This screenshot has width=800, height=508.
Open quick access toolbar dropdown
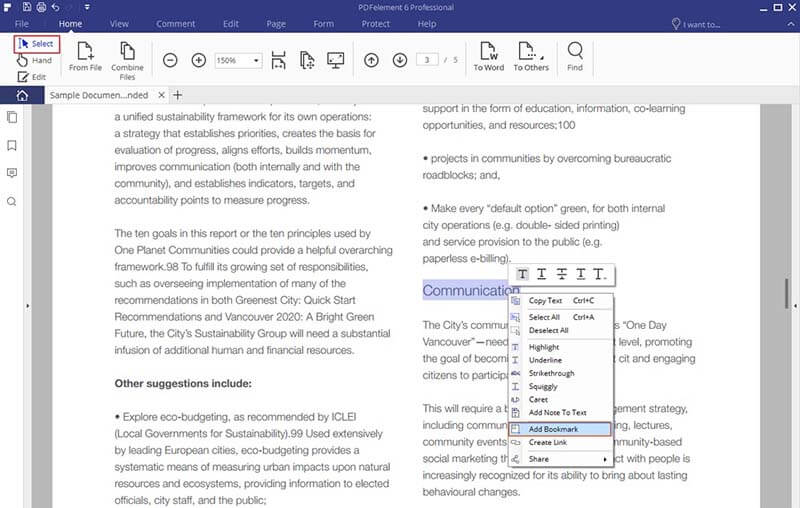tap(87, 7)
